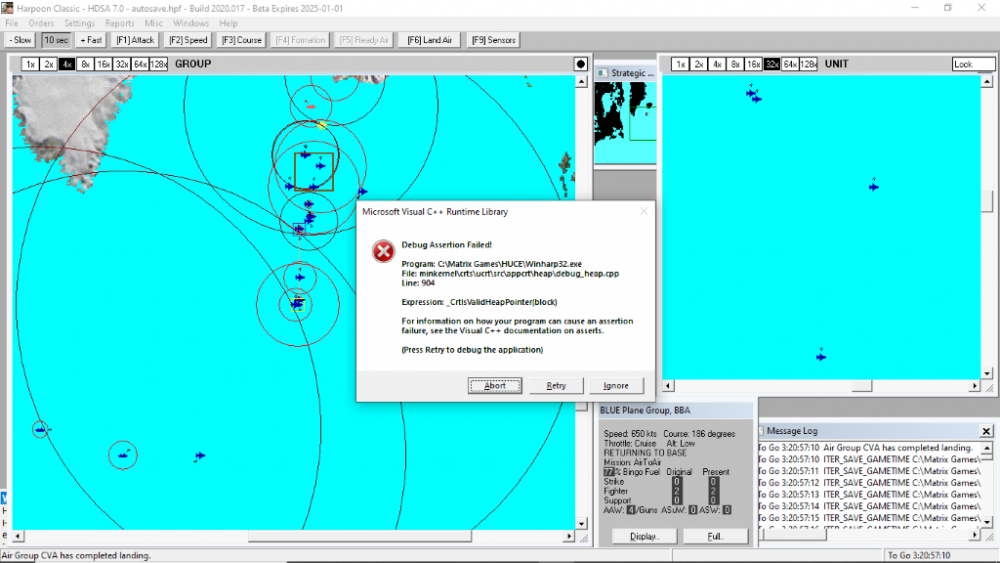
Task: Open the File menu
Action: tap(11, 23)
